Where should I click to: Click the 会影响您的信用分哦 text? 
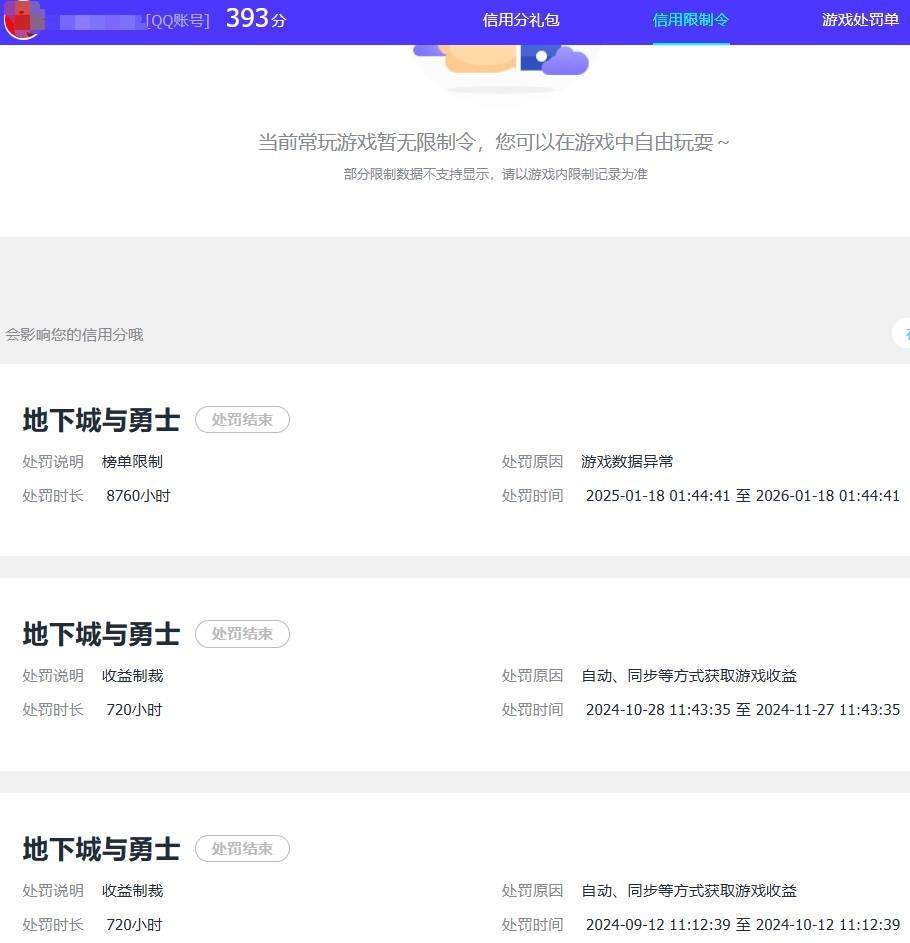pyautogui.click(x=74, y=335)
